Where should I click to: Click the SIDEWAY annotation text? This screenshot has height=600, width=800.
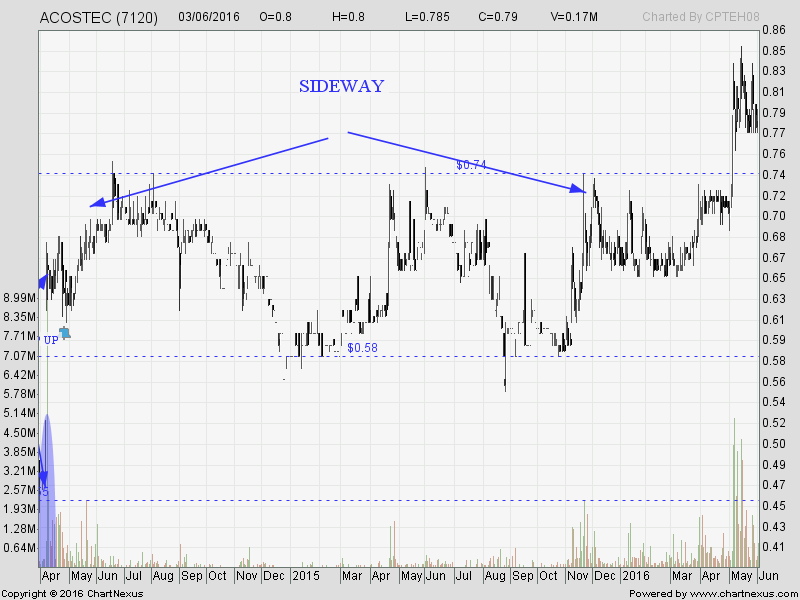click(341, 87)
